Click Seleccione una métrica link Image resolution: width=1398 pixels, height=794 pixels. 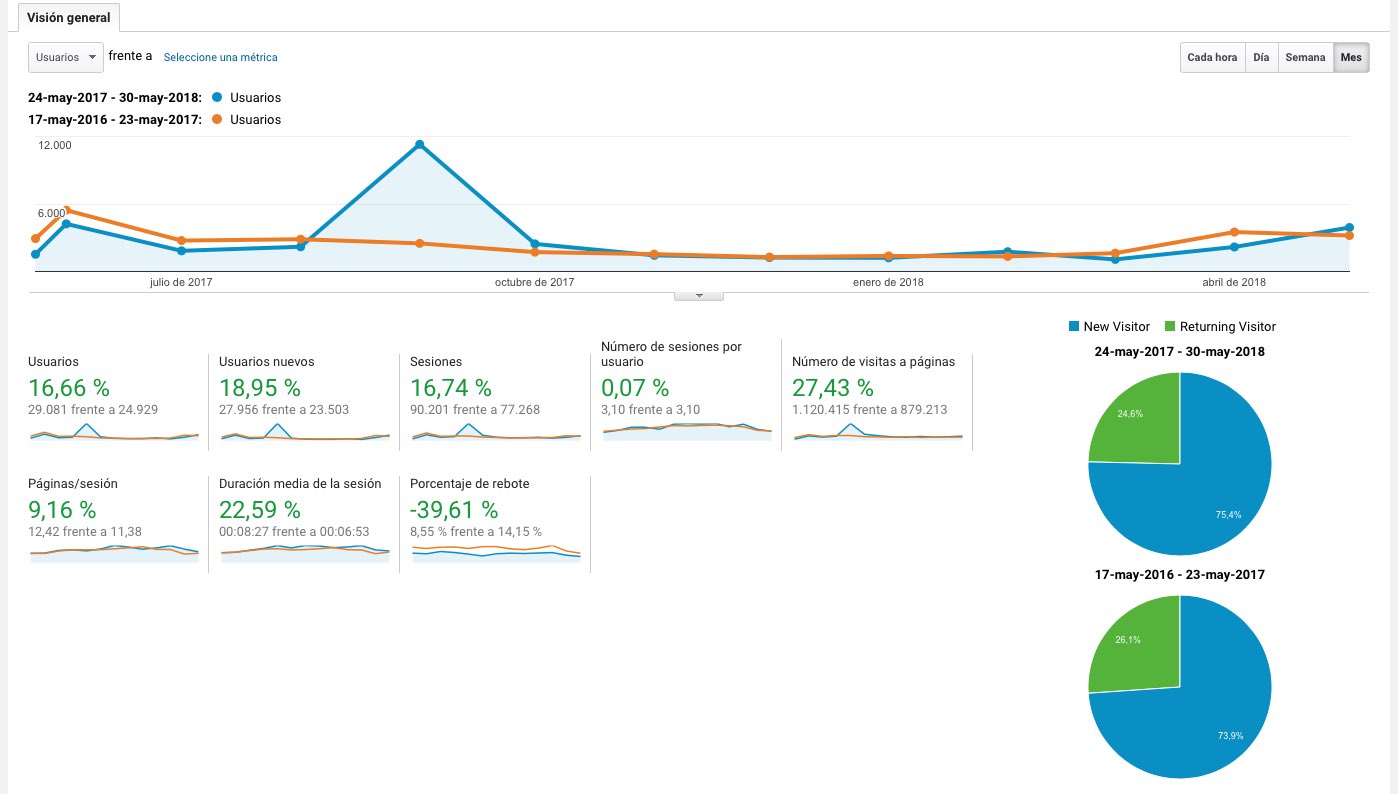coord(221,57)
